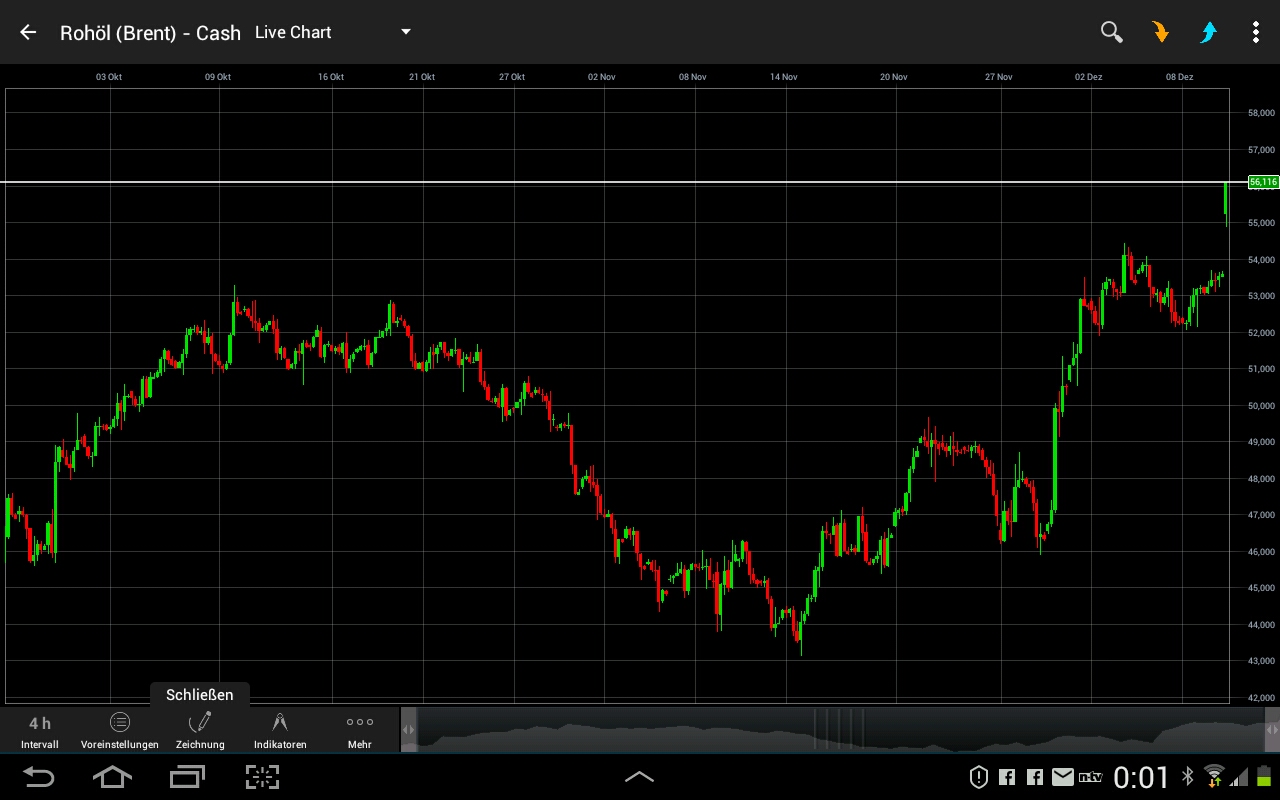Open the up-chevron panel in navigation bar
The image size is (1280, 800).
[x=639, y=777]
